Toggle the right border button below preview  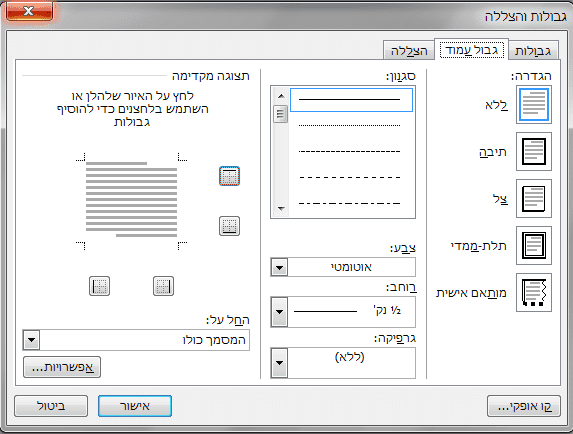click(163, 286)
